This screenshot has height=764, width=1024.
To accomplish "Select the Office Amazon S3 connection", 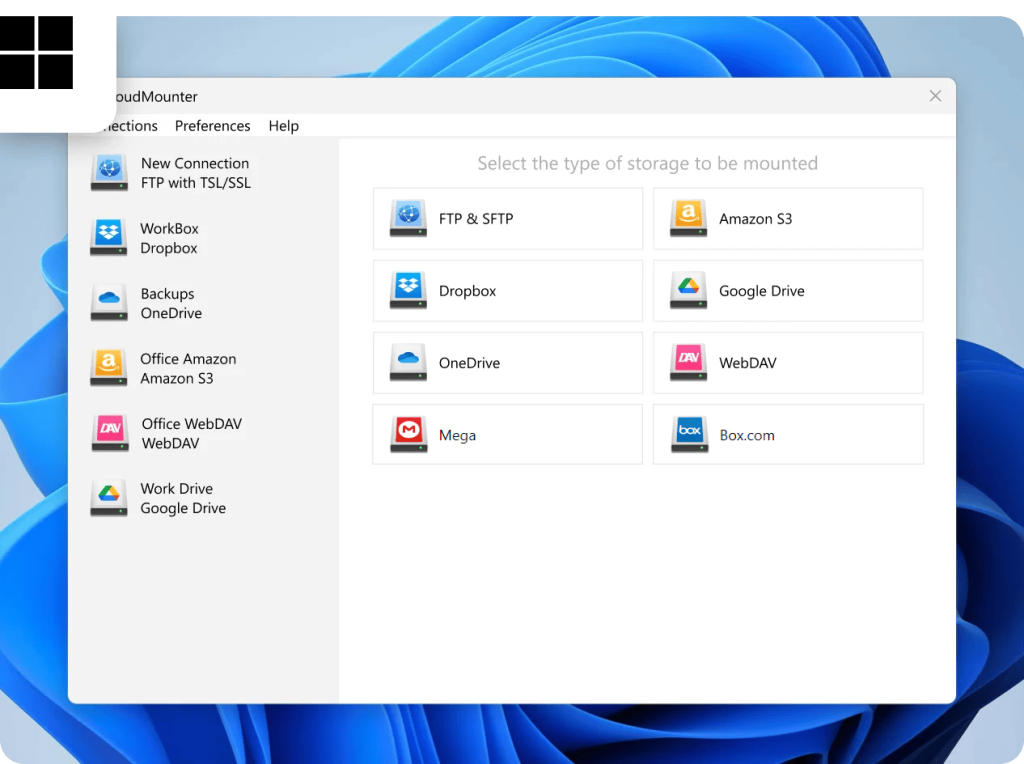I will coord(203,368).
